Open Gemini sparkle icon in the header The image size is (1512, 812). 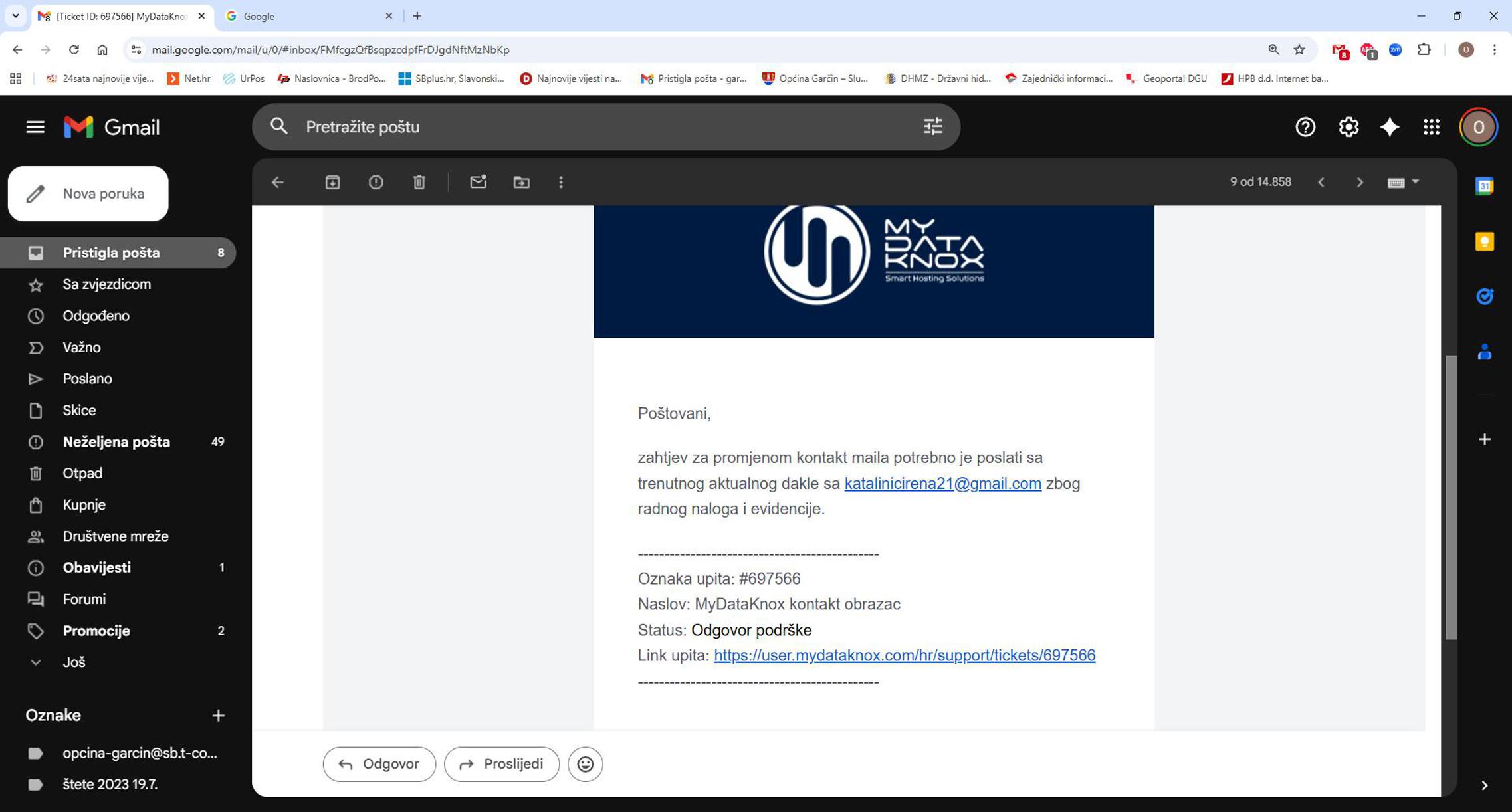tap(1389, 127)
